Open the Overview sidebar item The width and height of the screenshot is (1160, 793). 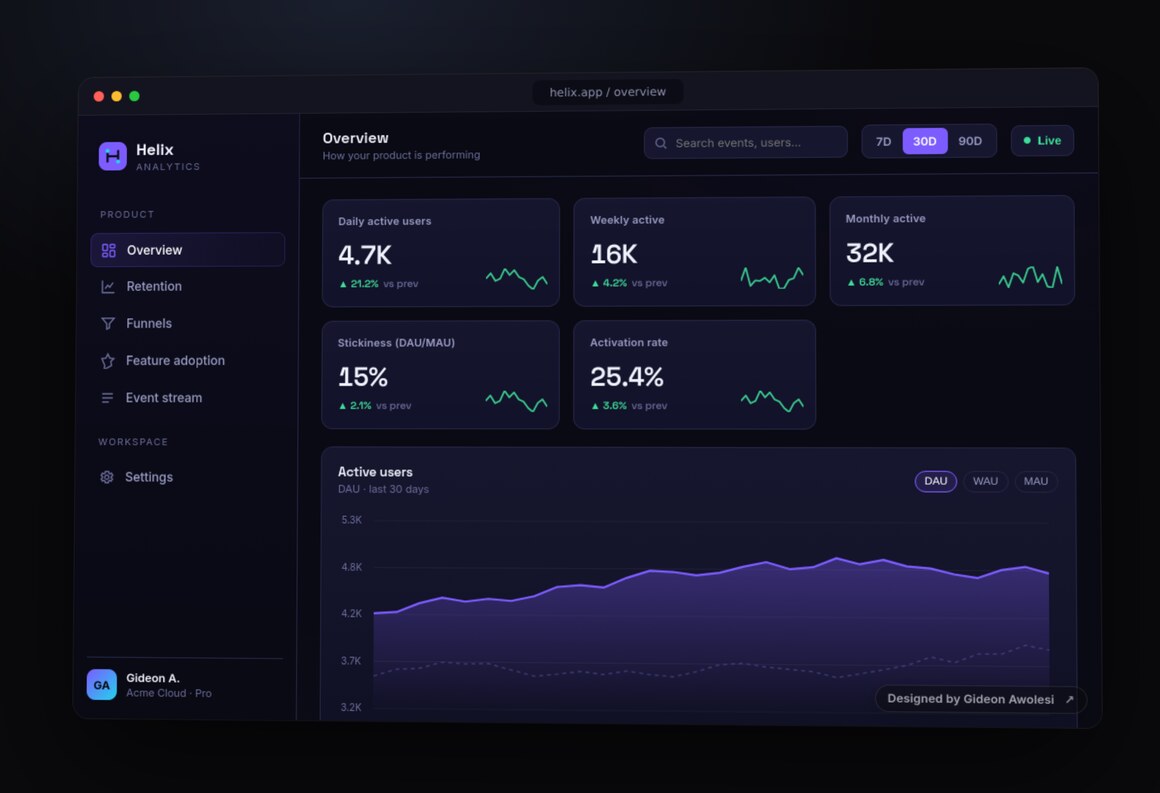pos(187,250)
